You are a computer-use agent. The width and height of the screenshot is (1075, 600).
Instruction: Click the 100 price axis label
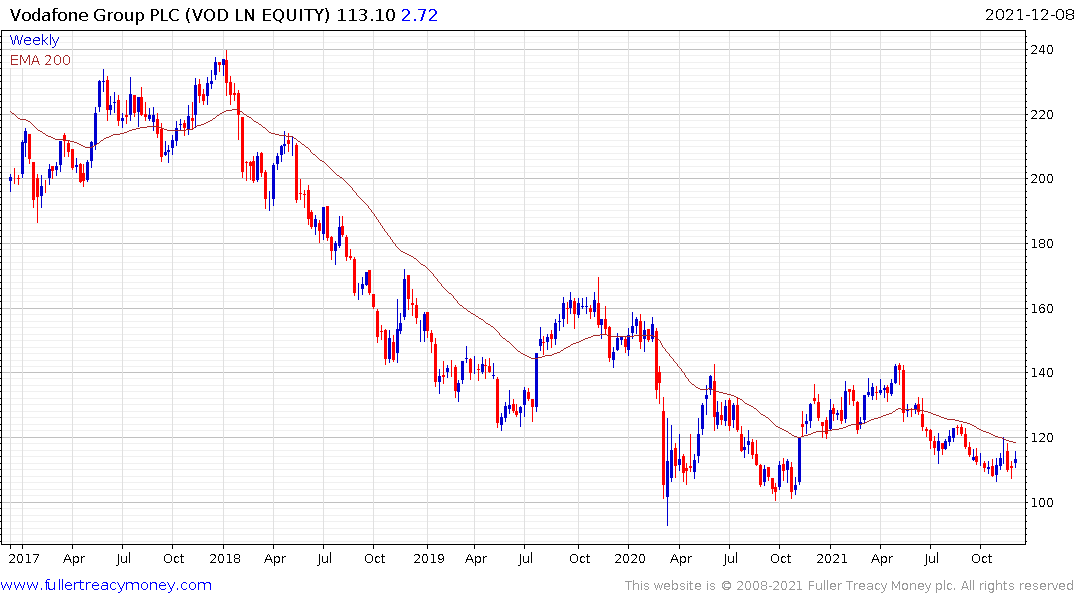[x=1042, y=503]
